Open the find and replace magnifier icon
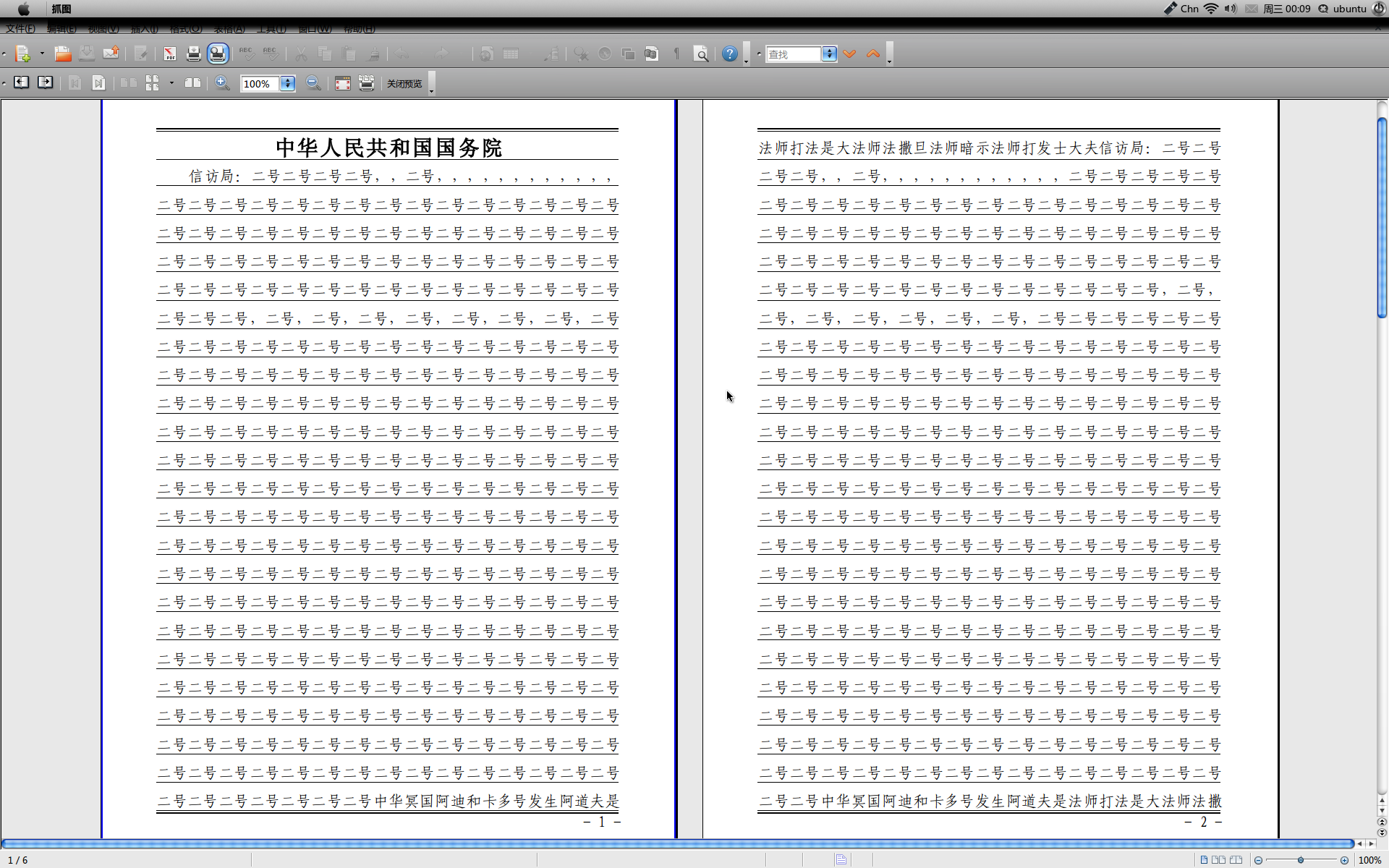Screen dimensions: 1389x868 [x=701, y=54]
